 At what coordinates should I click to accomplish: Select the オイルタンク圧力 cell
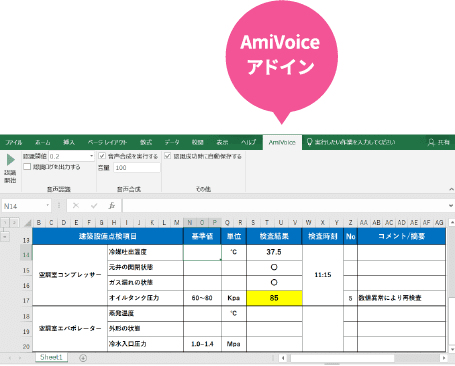point(145,298)
